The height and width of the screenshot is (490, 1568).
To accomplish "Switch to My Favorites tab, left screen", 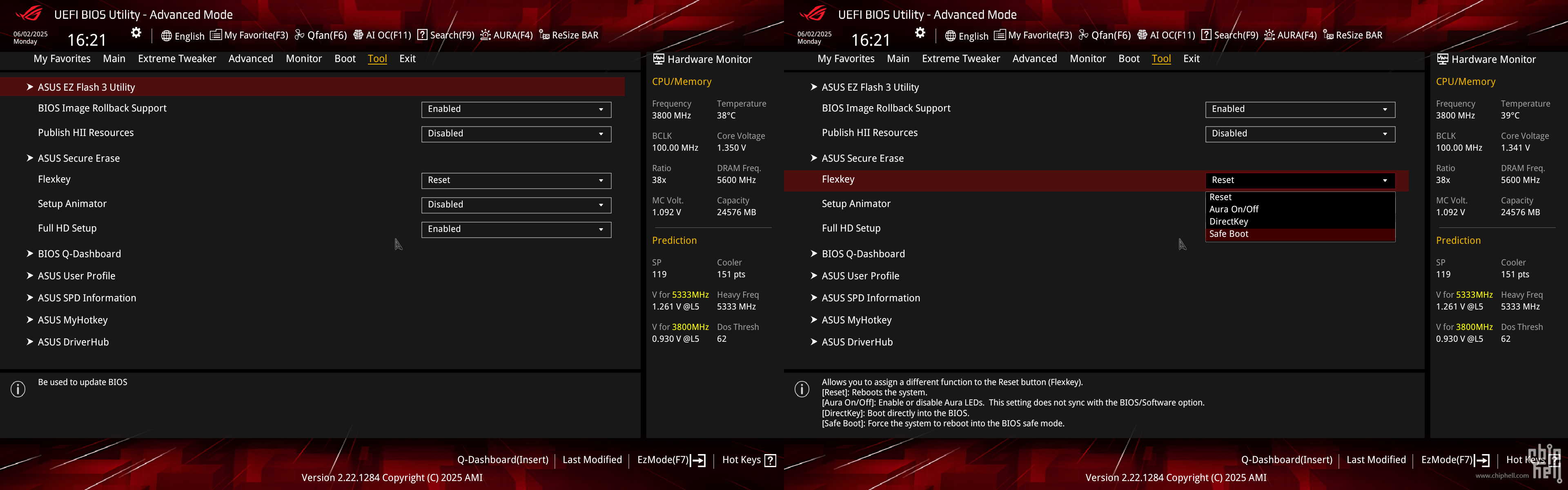I will [x=62, y=58].
